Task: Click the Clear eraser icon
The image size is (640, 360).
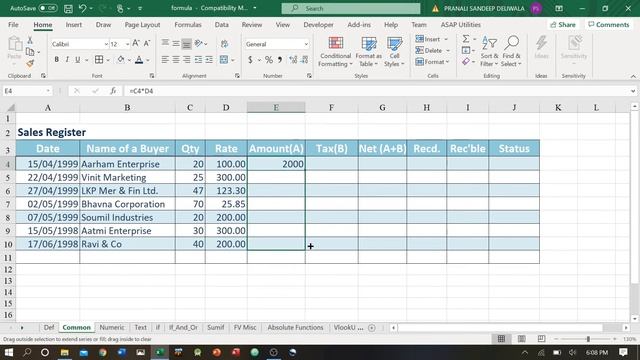Action: click(466, 62)
